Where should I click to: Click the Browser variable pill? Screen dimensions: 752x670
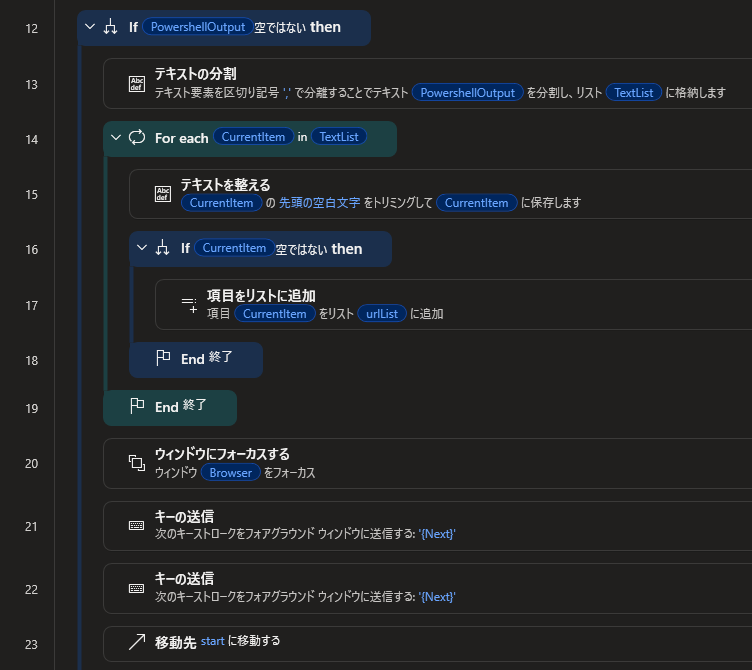coord(231,473)
